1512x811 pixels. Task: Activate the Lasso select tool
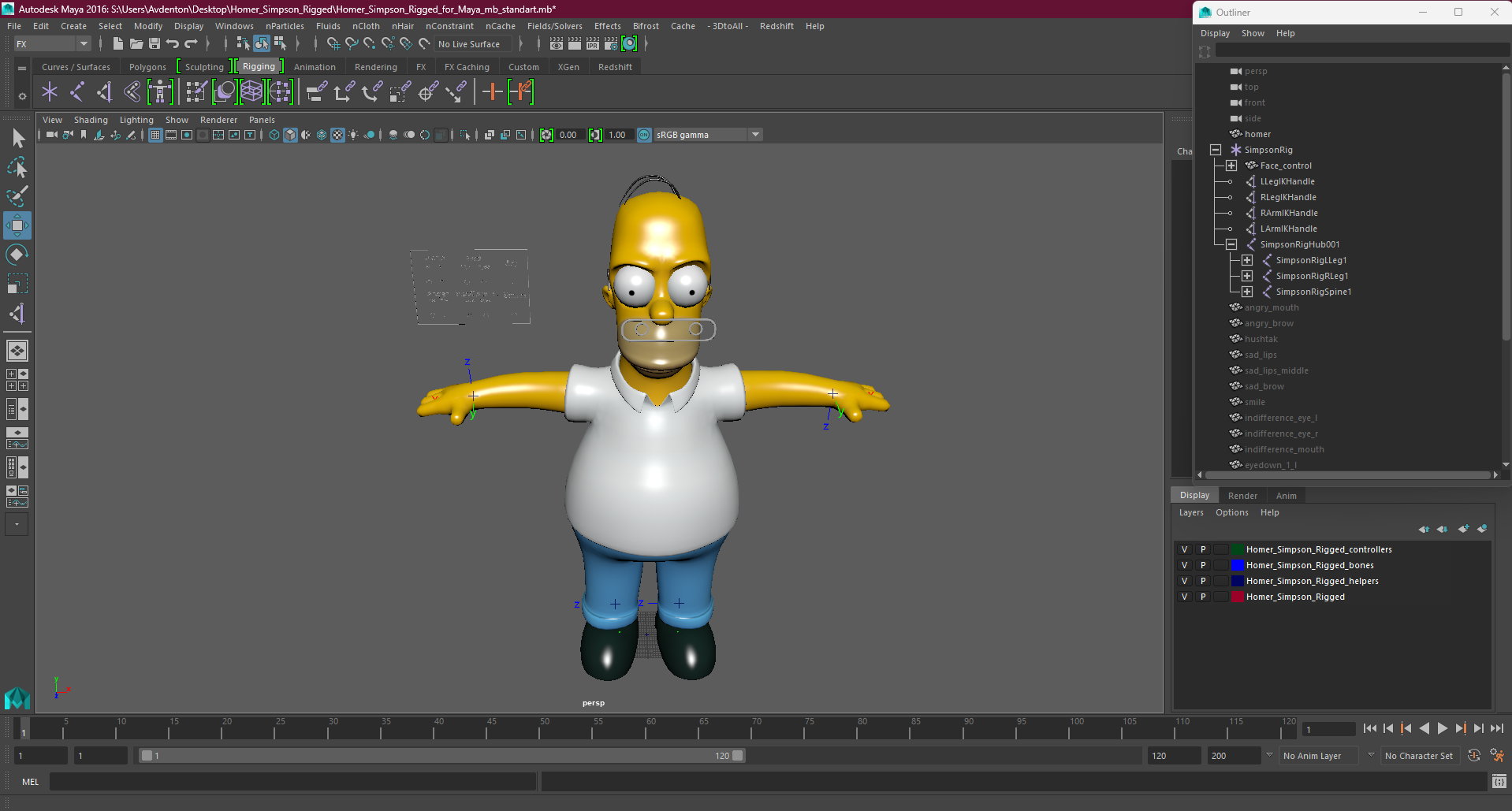pyautogui.click(x=17, y=167)
